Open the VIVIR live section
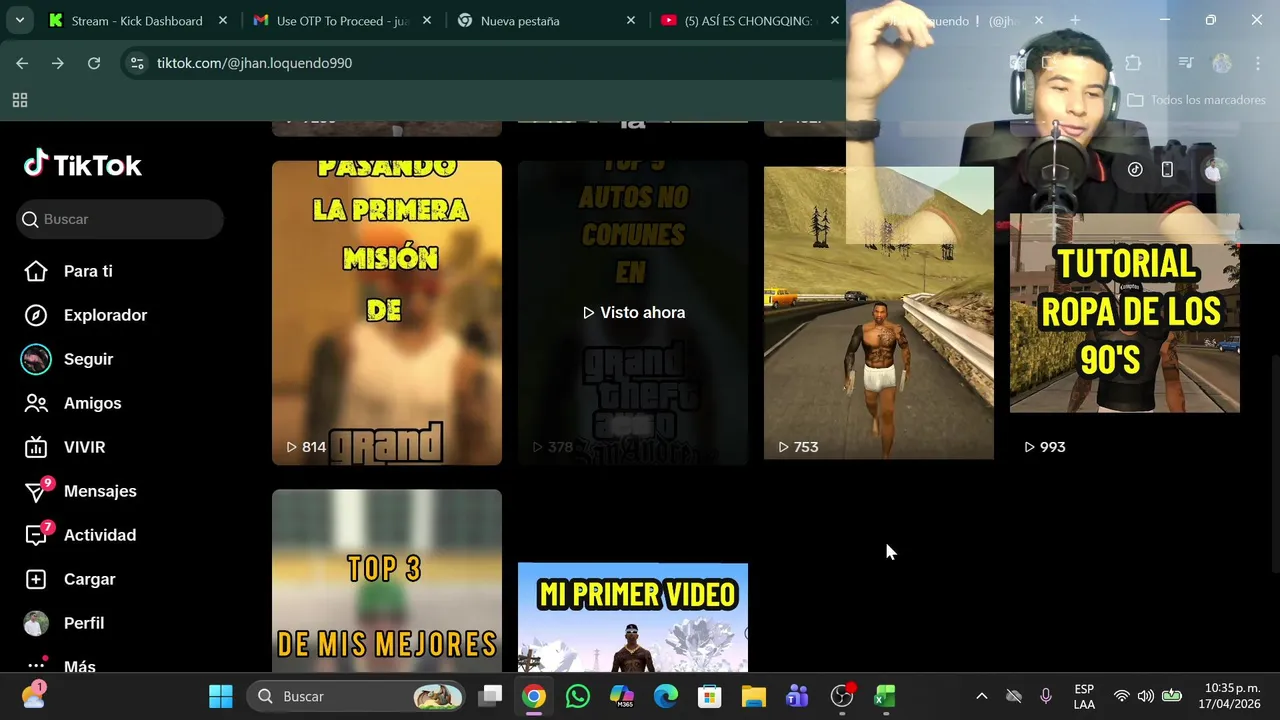This screenshot has width=1280, height=720. coord(64,447)
